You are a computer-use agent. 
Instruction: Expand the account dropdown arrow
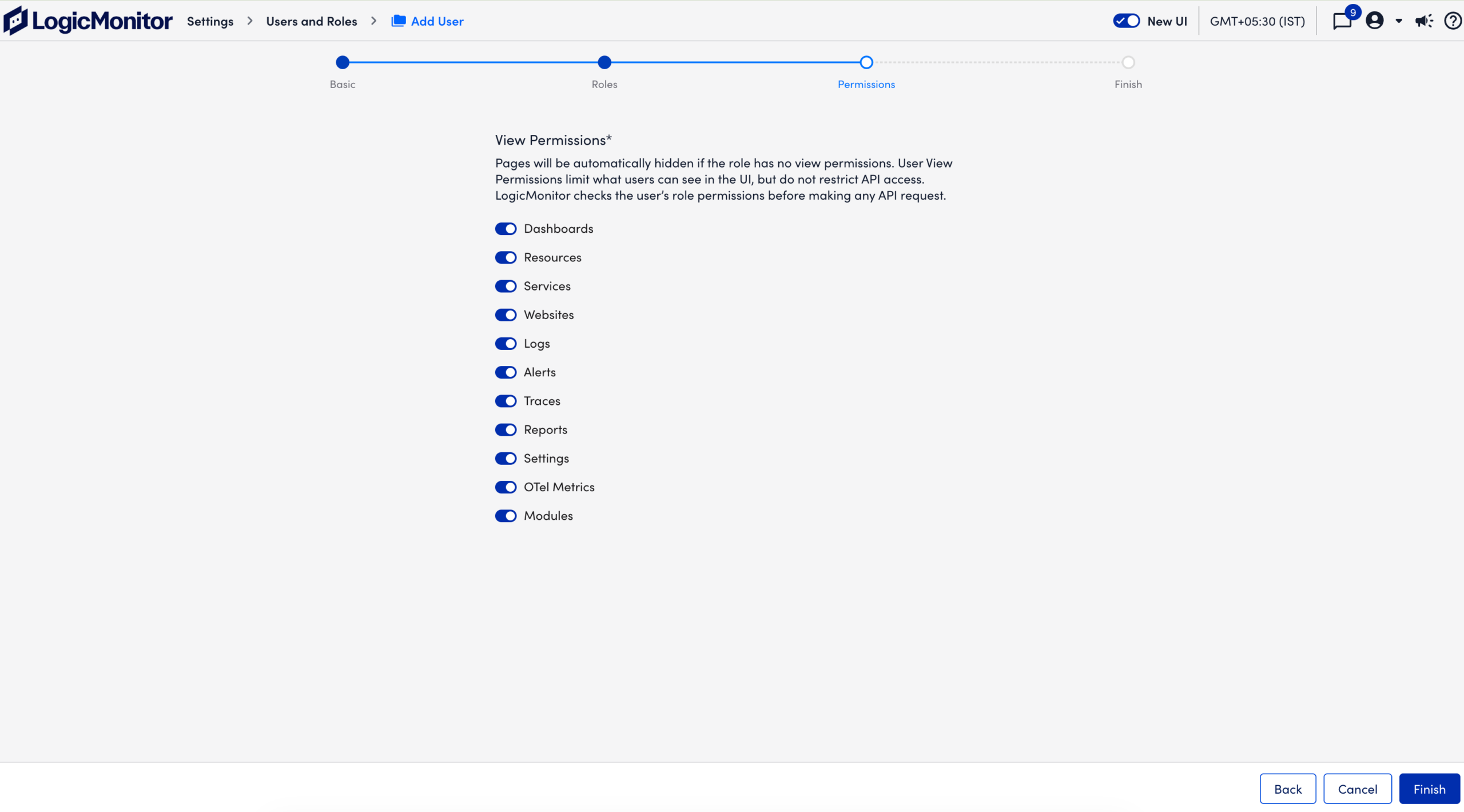pyautogui.click(x=1399, y=21)
